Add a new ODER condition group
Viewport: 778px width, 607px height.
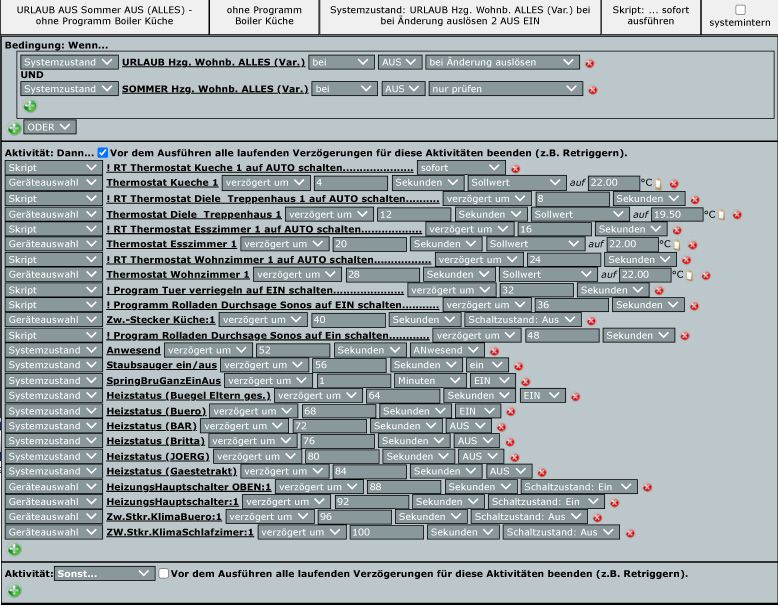(14, 128)
